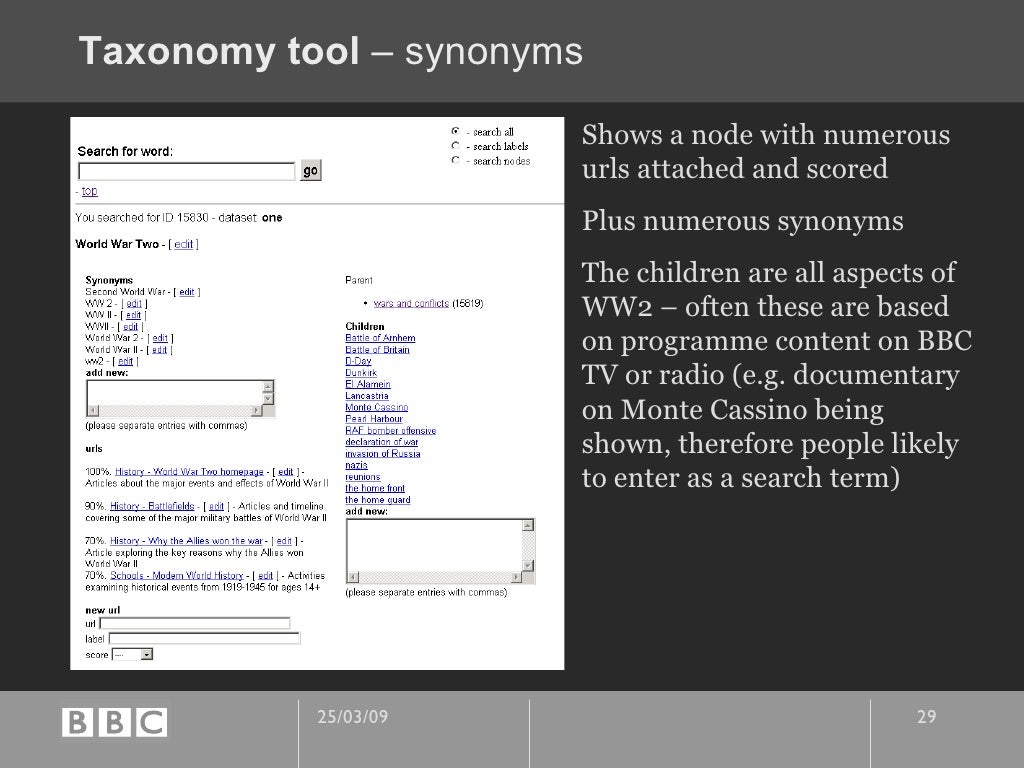Select the 'search all' radio button
This screenshot has width=1024, height=768.
tap(455, 131)
